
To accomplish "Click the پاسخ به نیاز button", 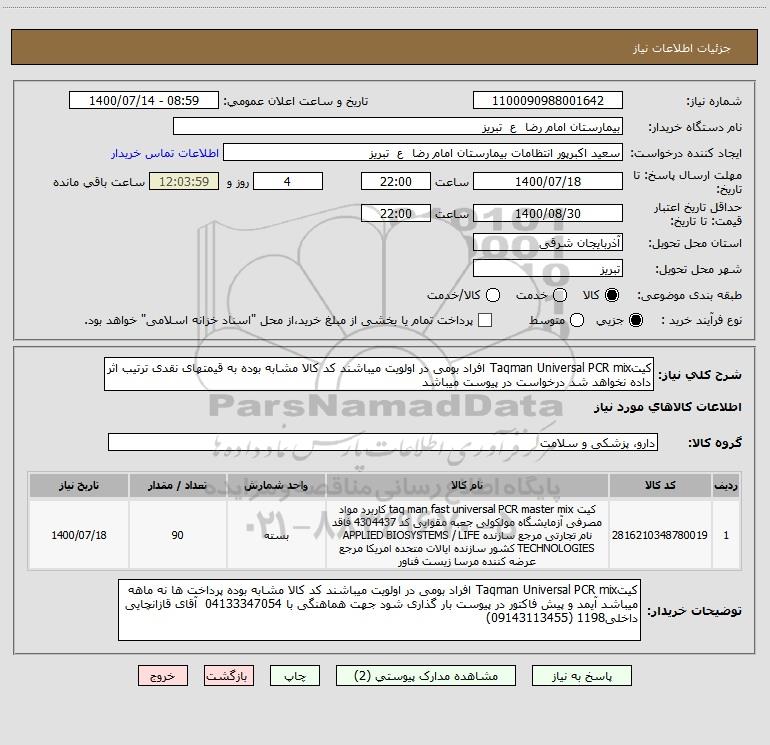I will point(581,676).
